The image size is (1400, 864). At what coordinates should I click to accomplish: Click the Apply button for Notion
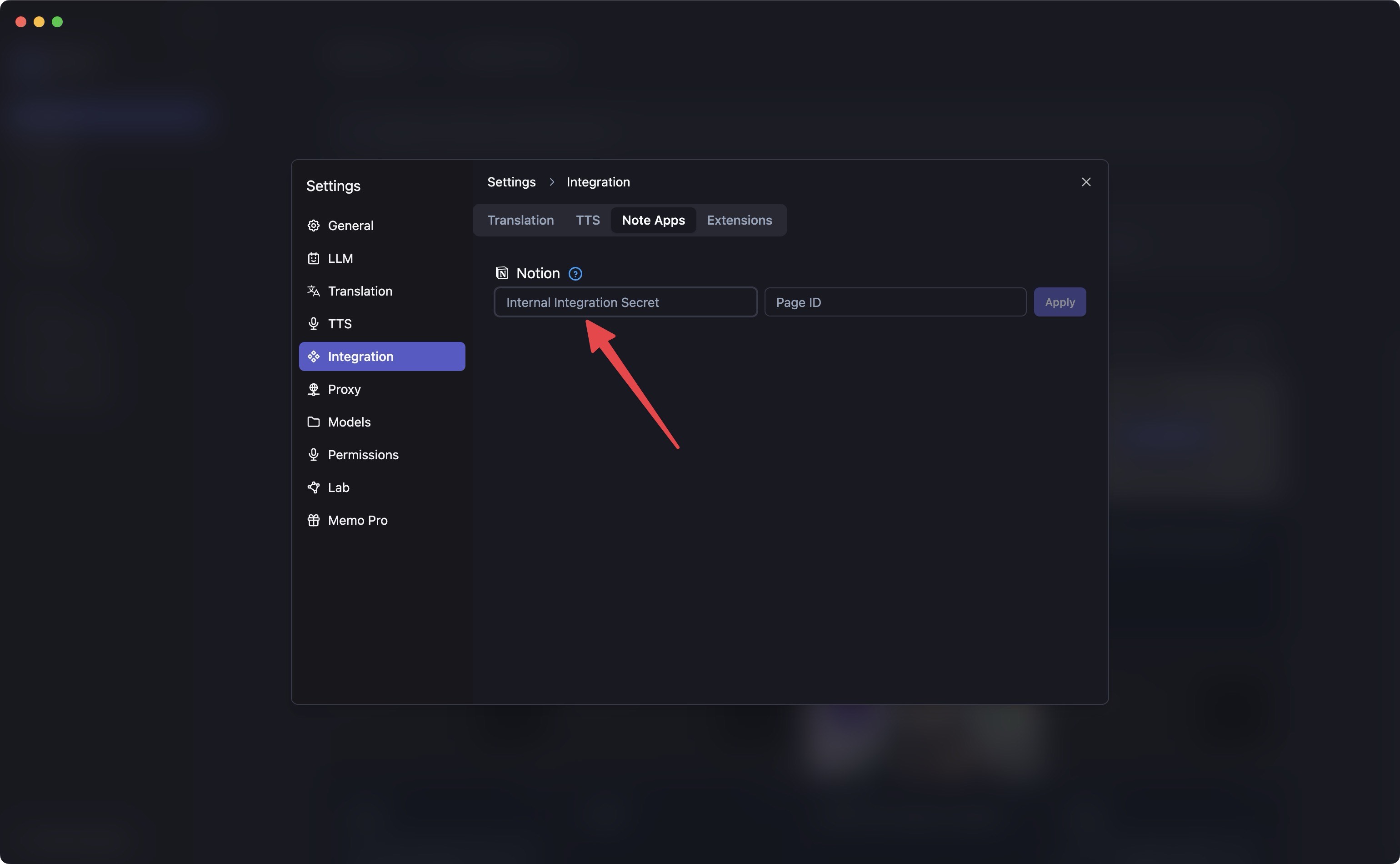1060,302
